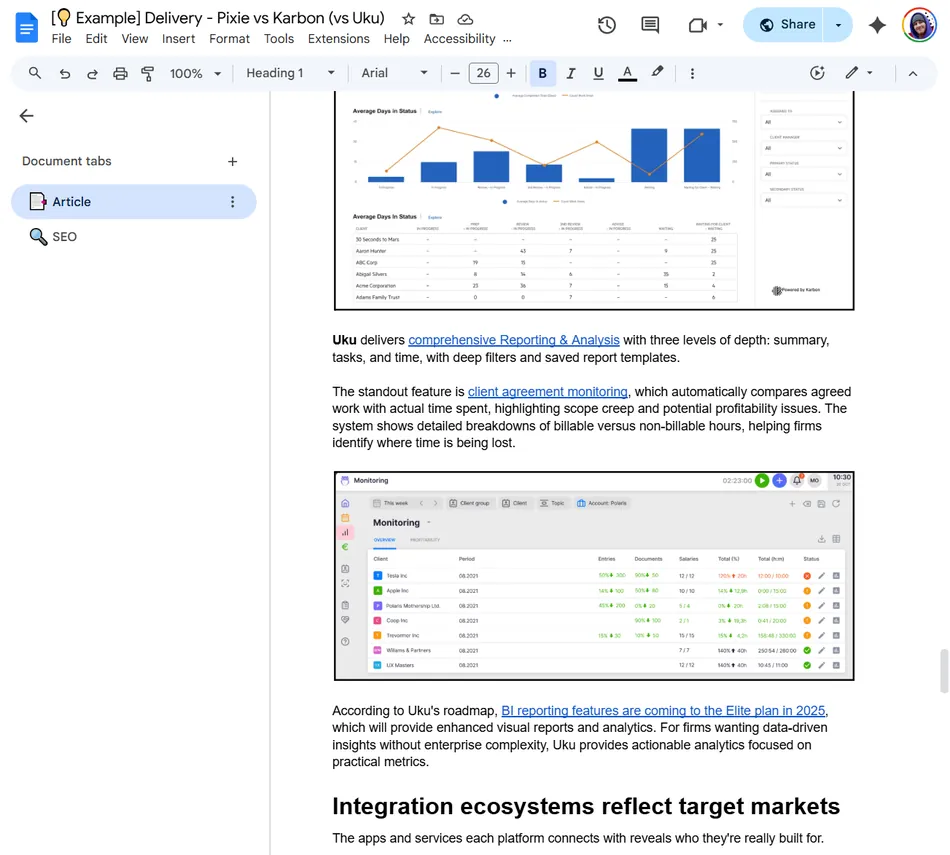The height and width of the screenshot is (855, 950).
Task: Toggle underline formatting
Action: 598,73
